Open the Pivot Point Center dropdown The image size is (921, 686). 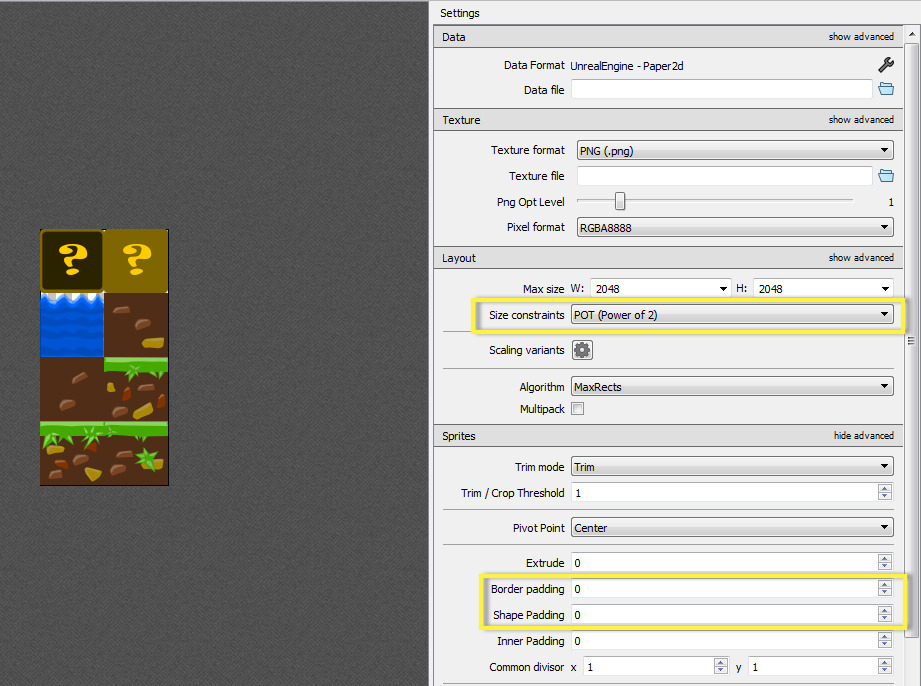click(x=732, y=527)
